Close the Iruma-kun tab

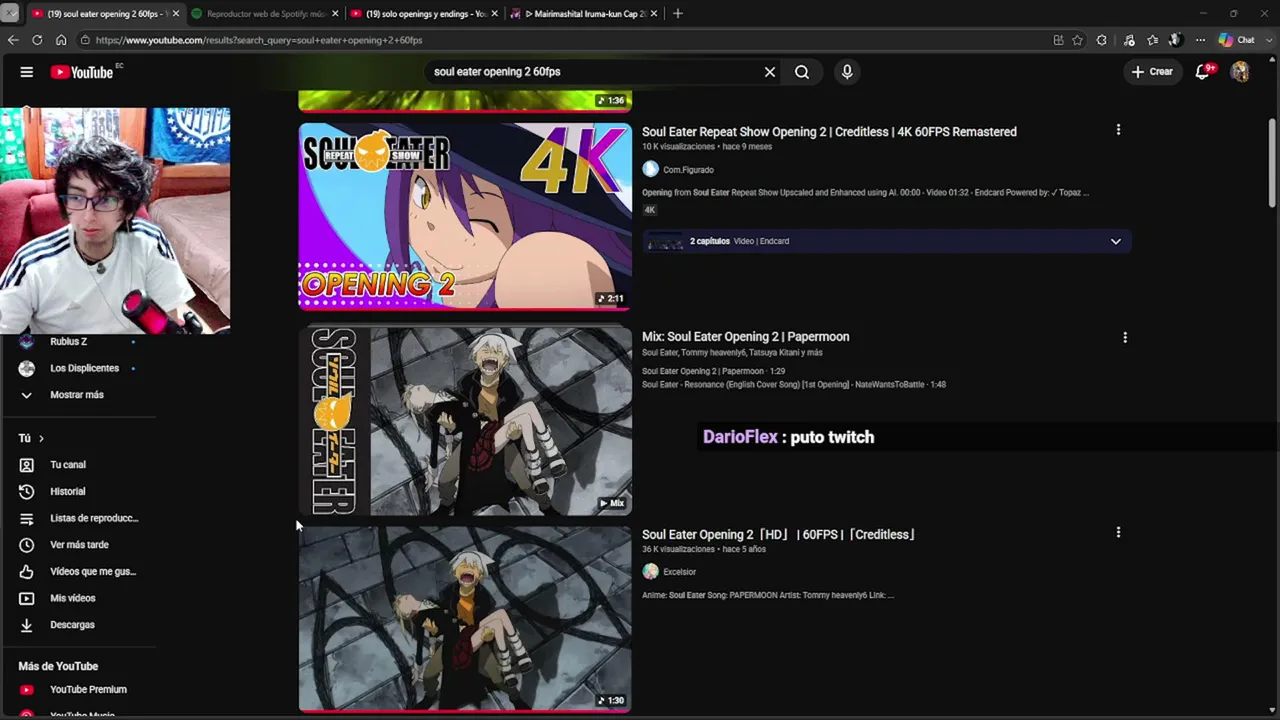coord(654,14)
